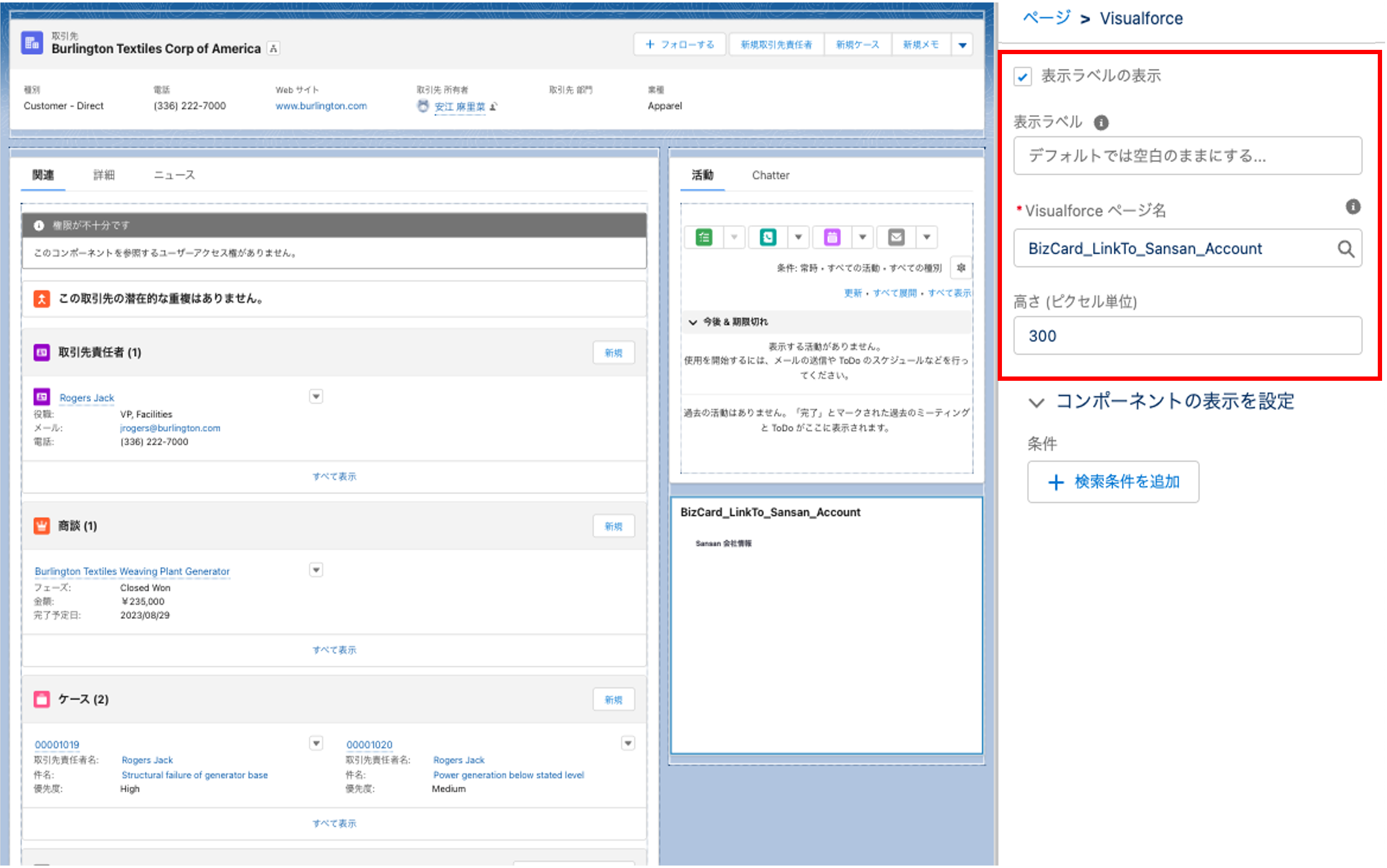Uncheck the 表示ラベルの表示 checkbox
1387x868 pixels.
click(1022, 77)
